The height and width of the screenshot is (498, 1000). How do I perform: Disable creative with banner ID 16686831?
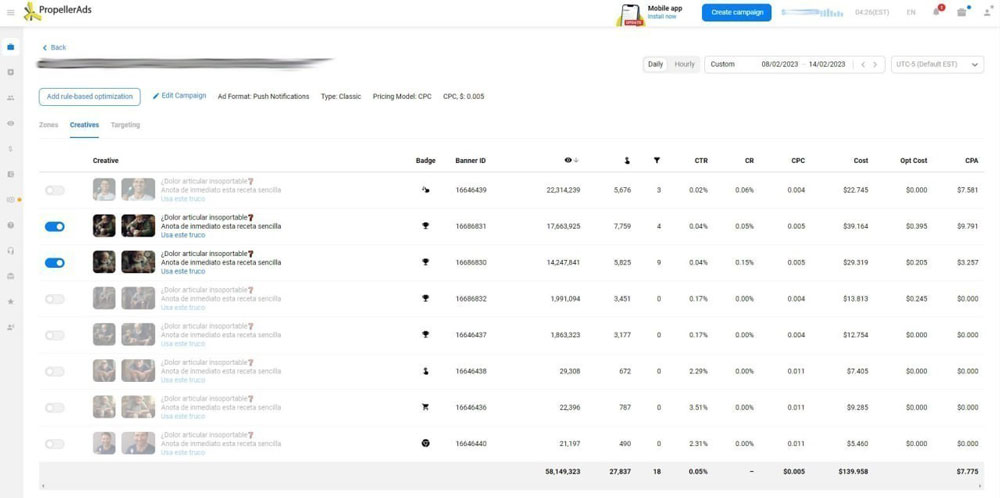tap(55, 227)
